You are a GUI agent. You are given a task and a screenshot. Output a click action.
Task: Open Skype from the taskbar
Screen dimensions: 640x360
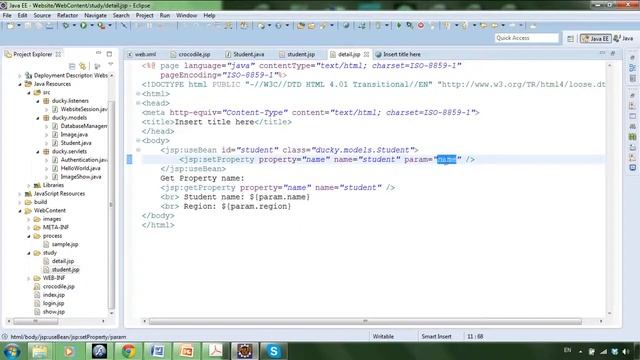click(274, 351)
